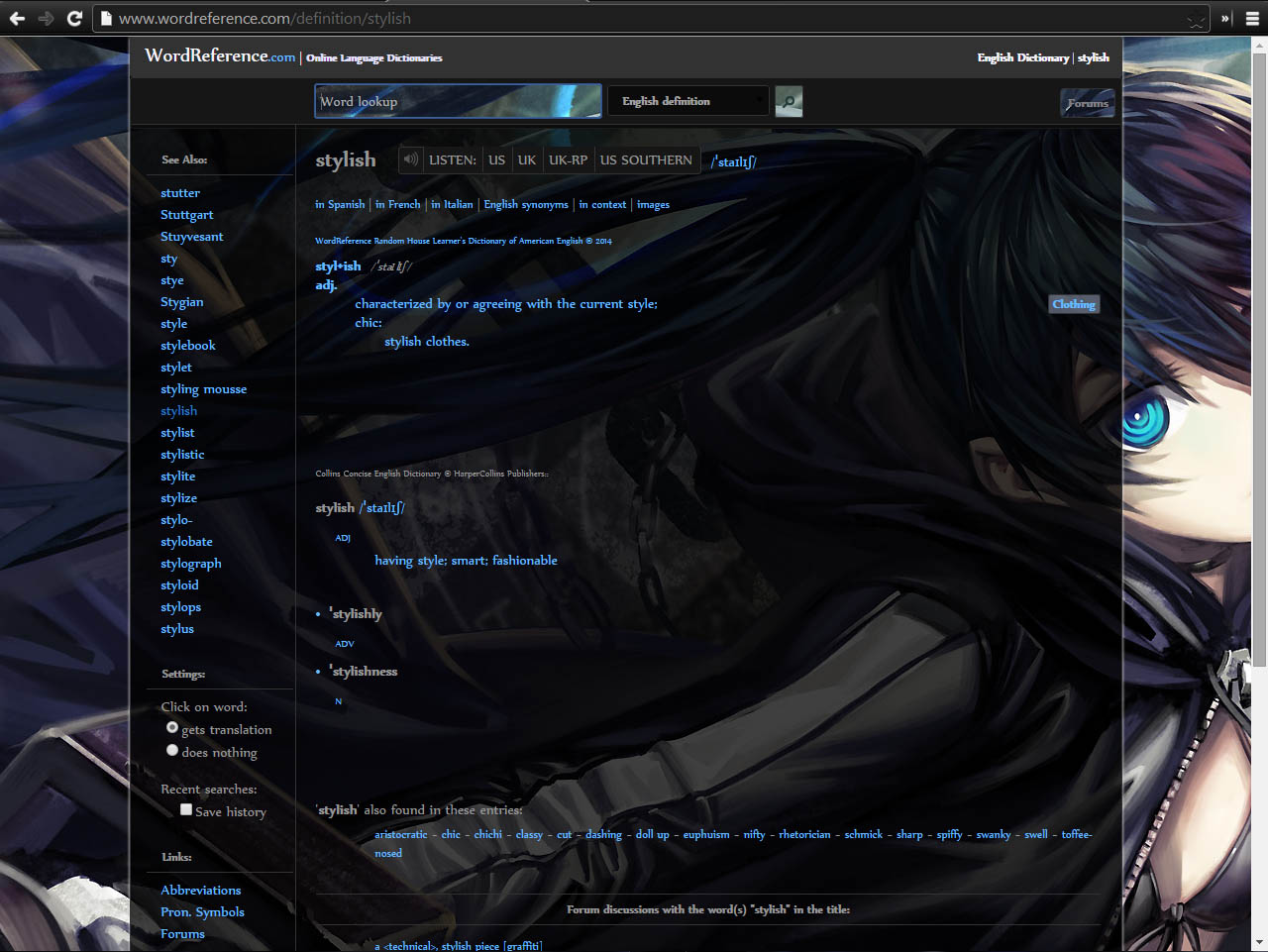Viewport: 1268px width, 952px height.
Task: Open the 'stylist' sidebar entry
Action: point(177,432)
